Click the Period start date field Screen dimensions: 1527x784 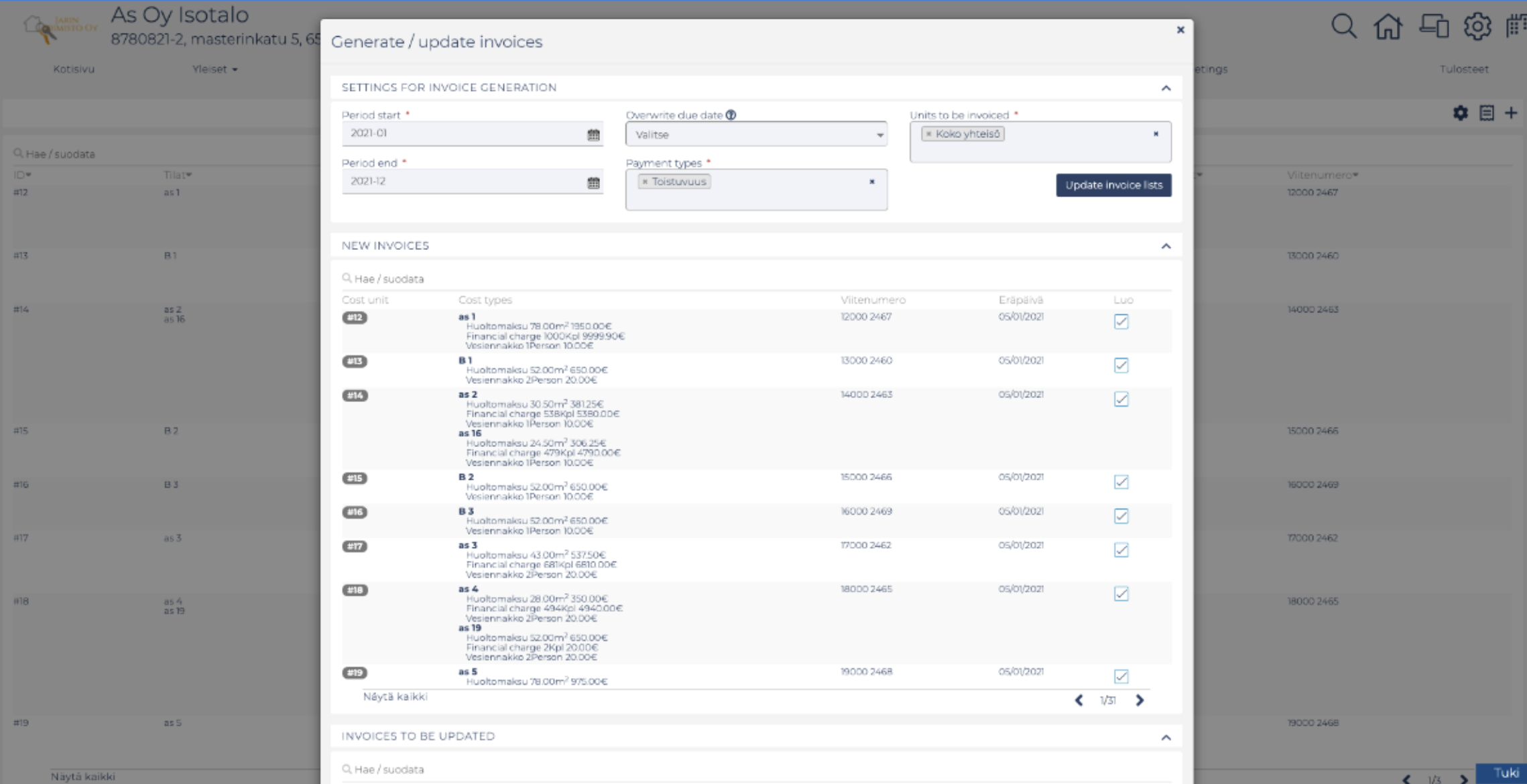(472, 133)
